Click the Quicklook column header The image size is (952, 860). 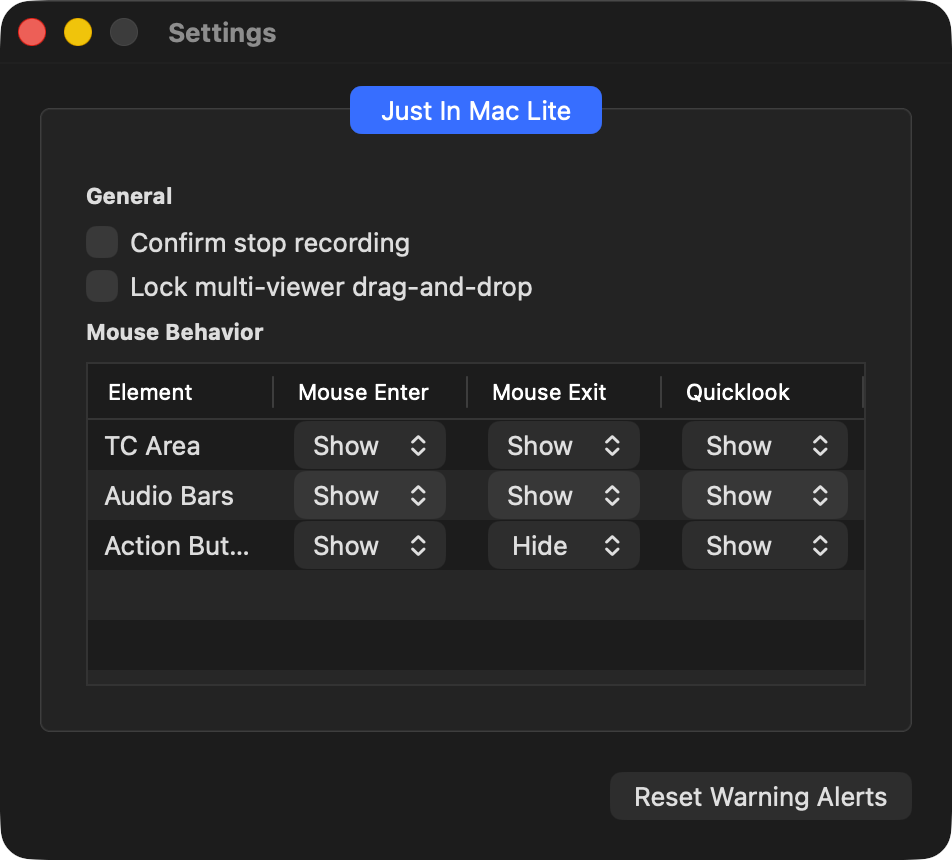762,392
